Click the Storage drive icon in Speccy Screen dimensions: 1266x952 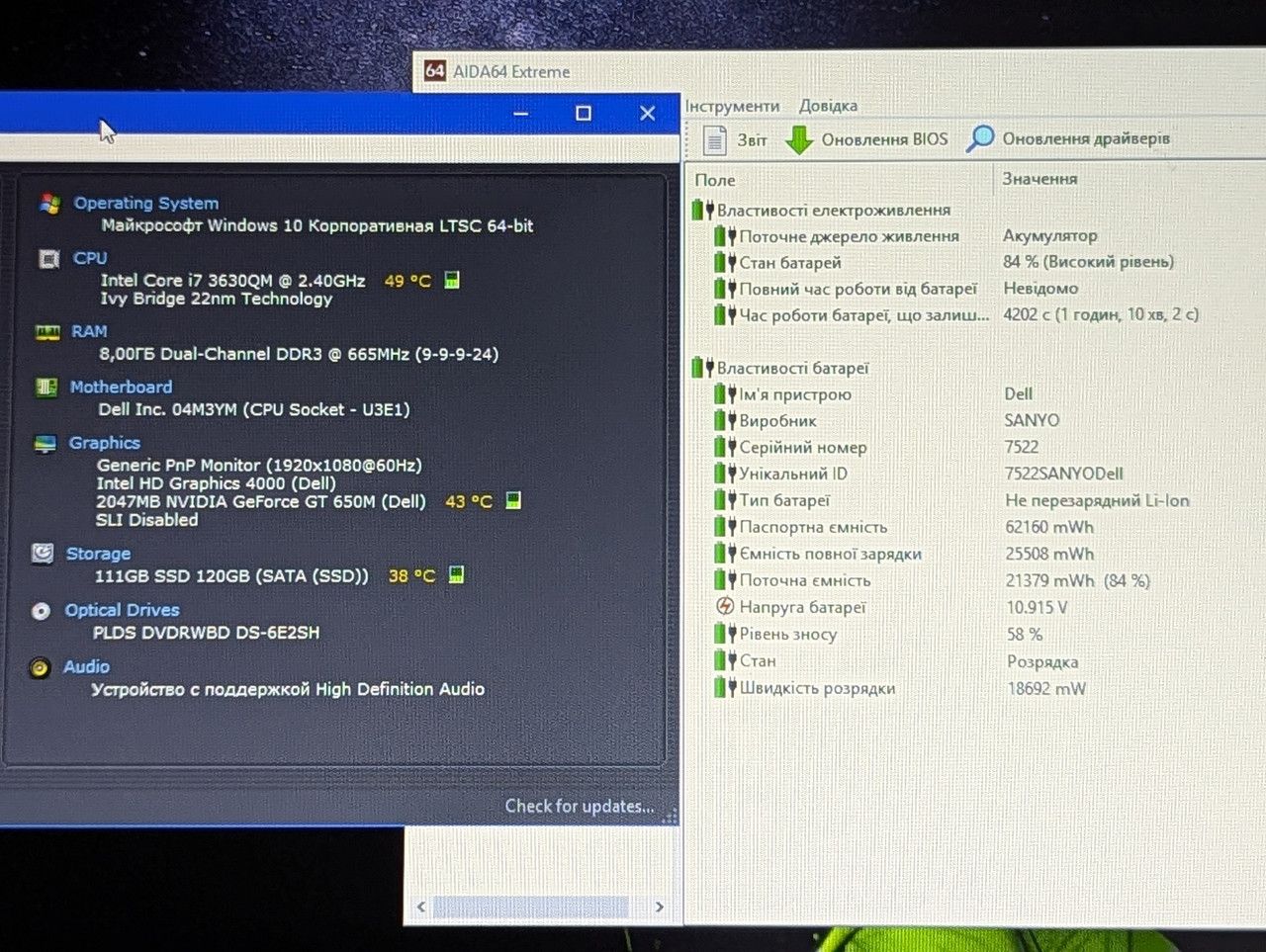point(43,554)
